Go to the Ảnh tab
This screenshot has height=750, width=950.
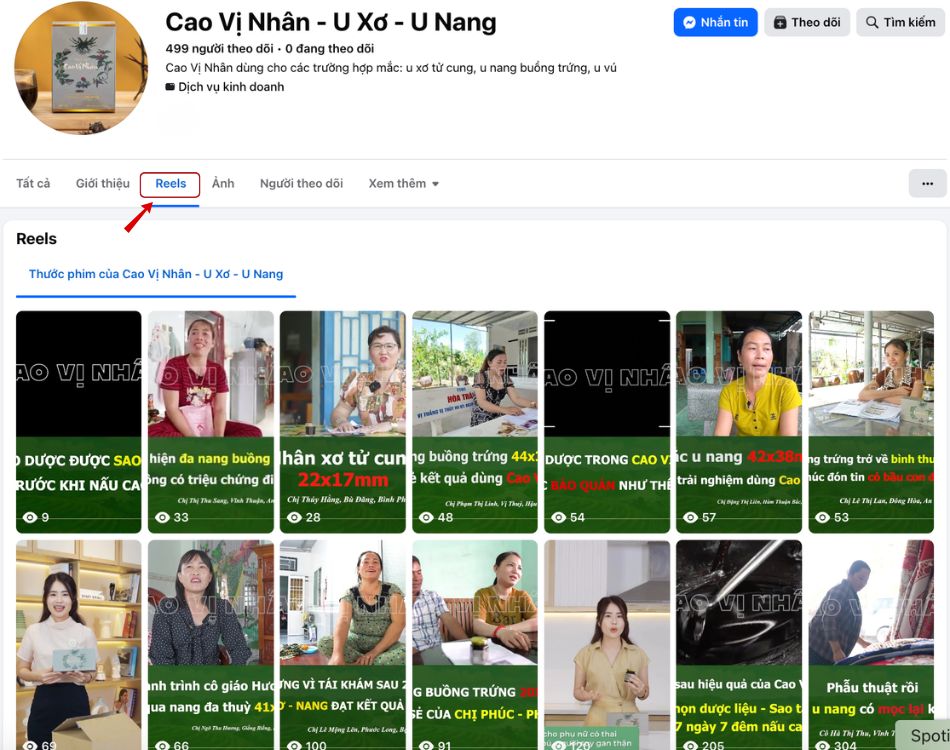coord(223,184)
